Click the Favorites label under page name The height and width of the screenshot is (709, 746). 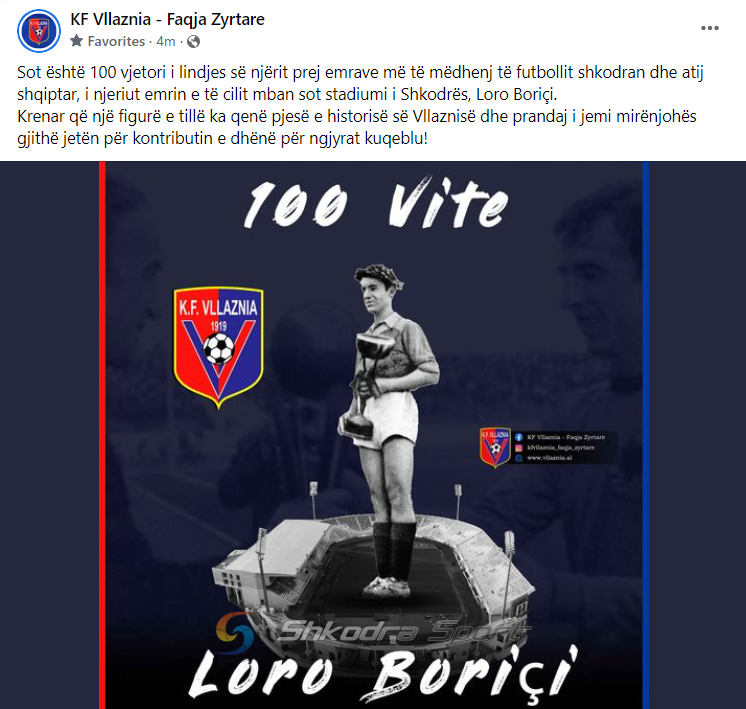[x=116, y=41]
